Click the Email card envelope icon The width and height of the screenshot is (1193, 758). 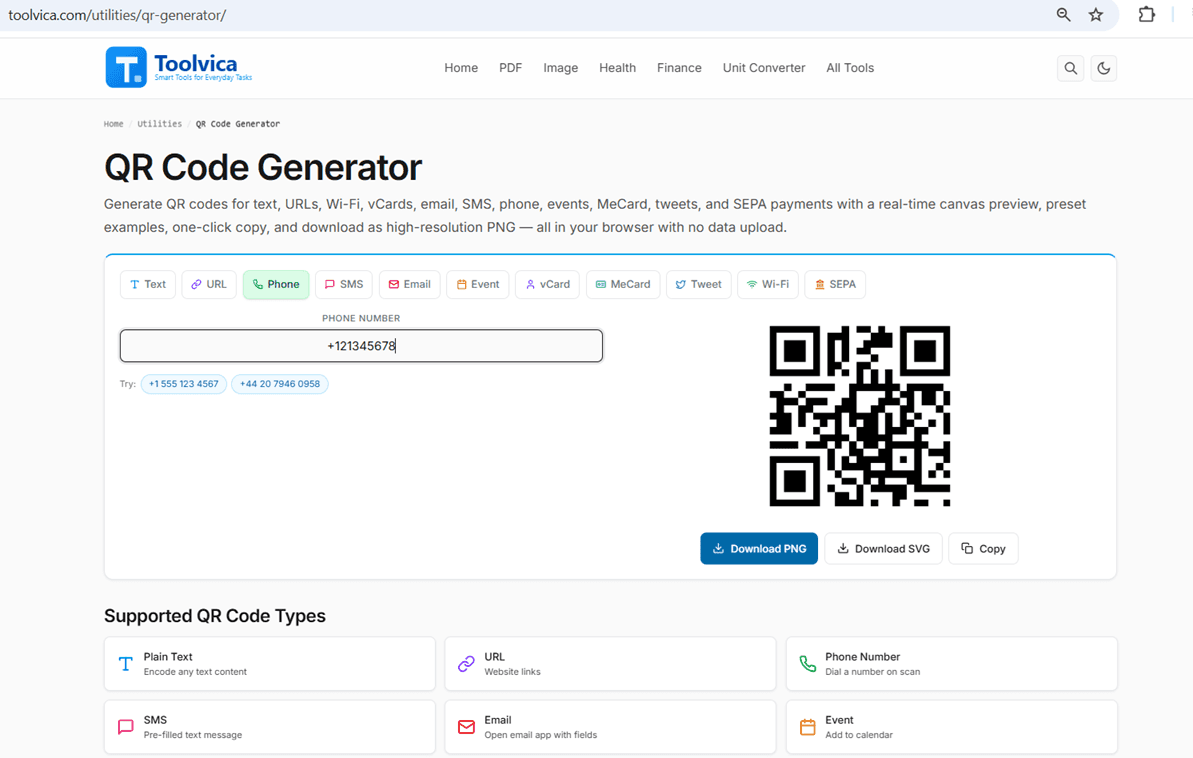pos(466,727)
